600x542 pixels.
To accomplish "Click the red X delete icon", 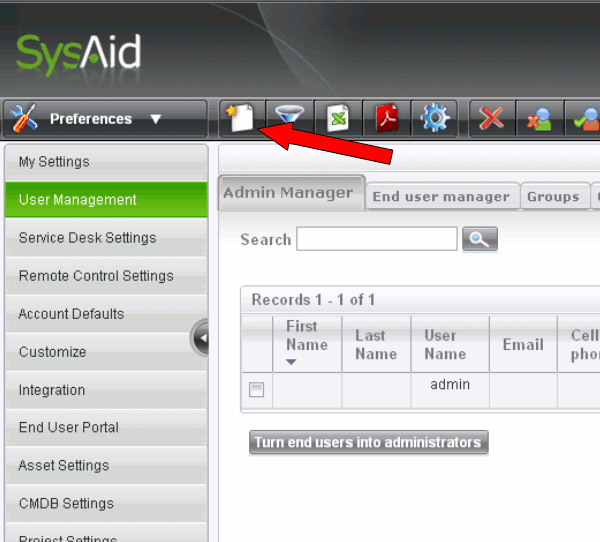I will (x=491, y=119).
